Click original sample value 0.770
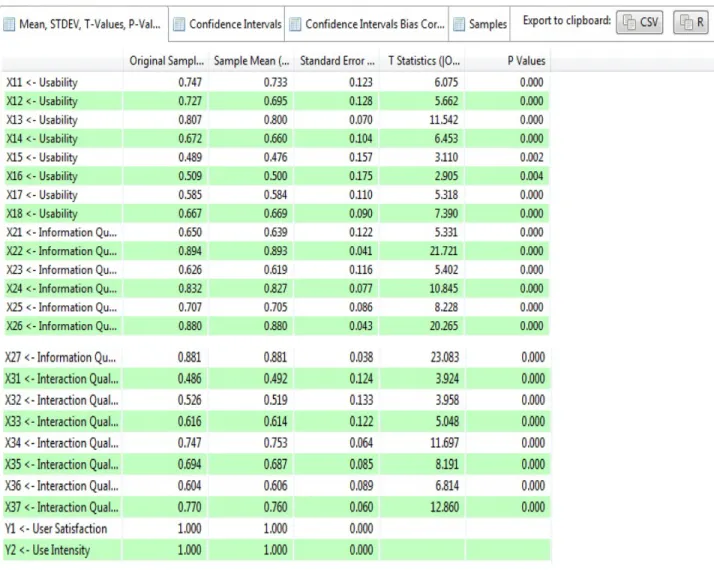The image size is (714, 570). click(189, 507)
